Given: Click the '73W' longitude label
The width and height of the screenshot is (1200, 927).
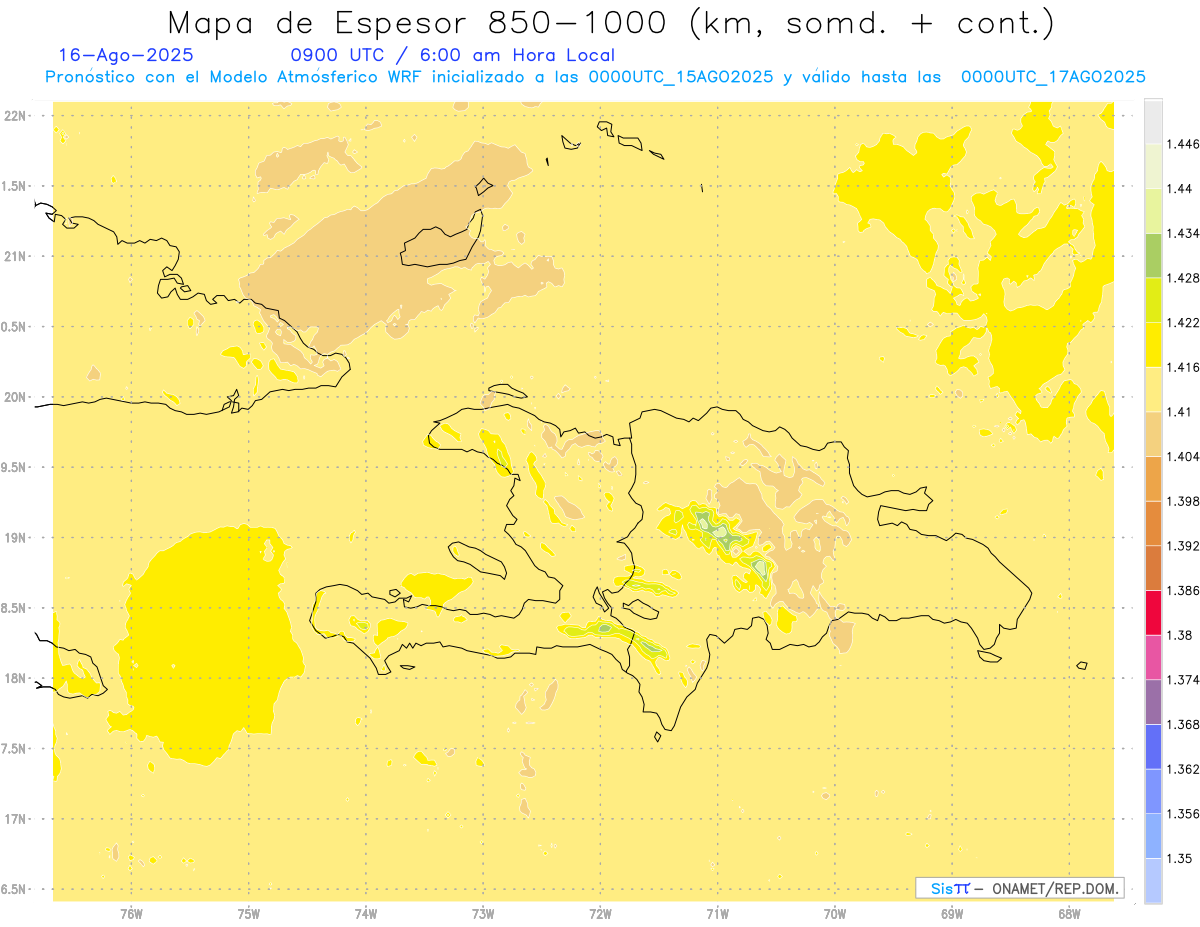Looking at the screenshot, I should [x=483, y=913].
